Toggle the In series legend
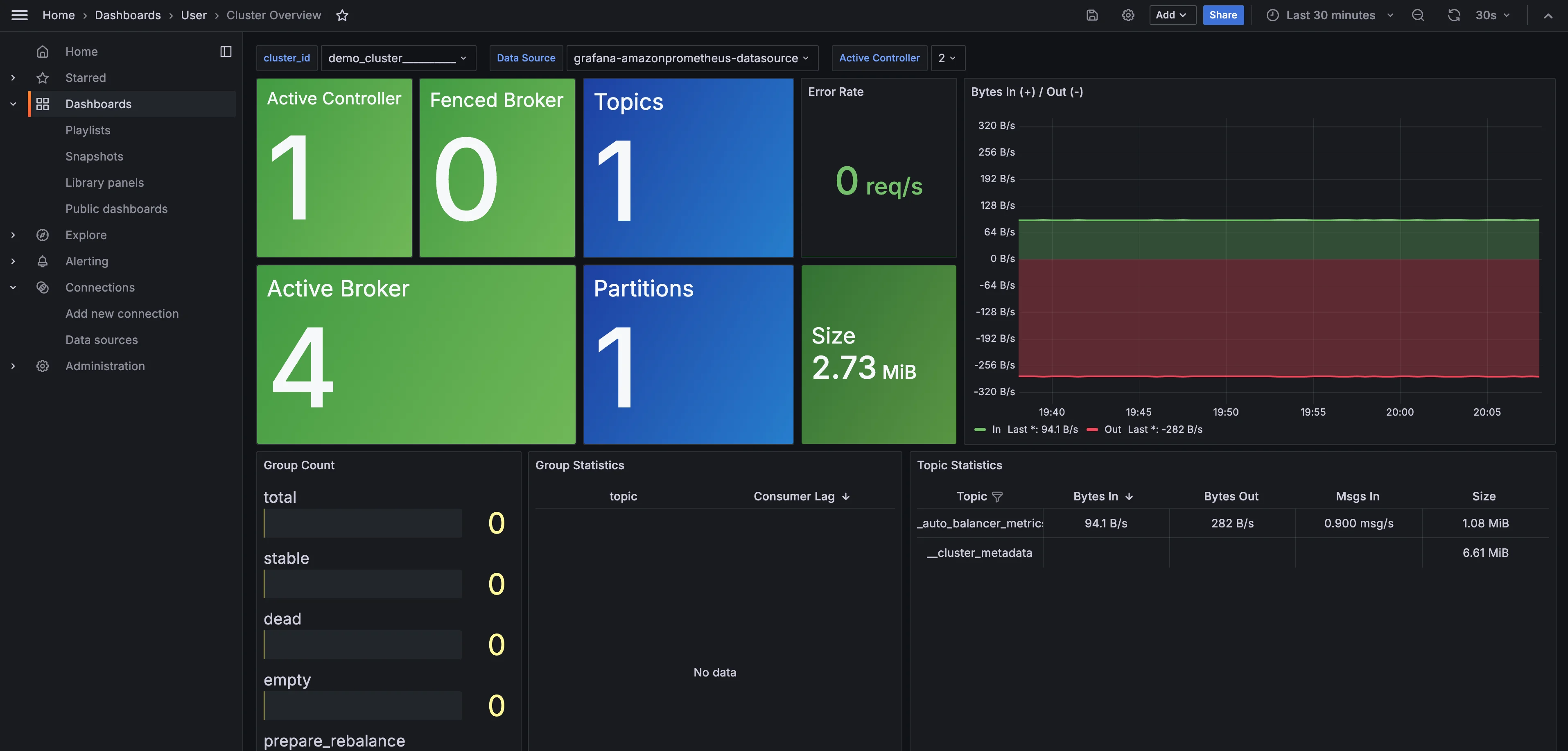Screen dimensions: 1568x751 pos(996,430)
